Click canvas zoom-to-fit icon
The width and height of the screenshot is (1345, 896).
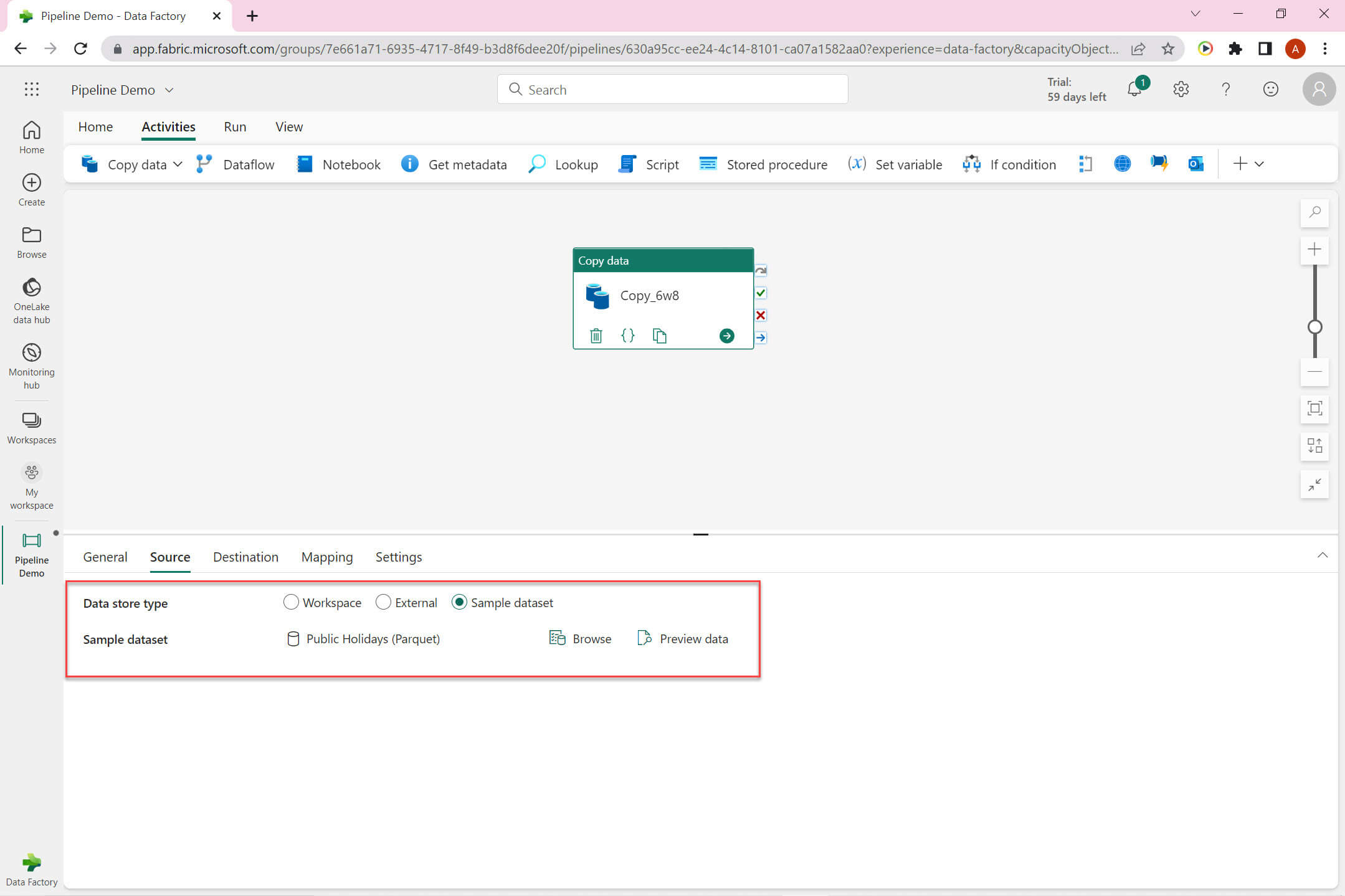point(1314,409)
